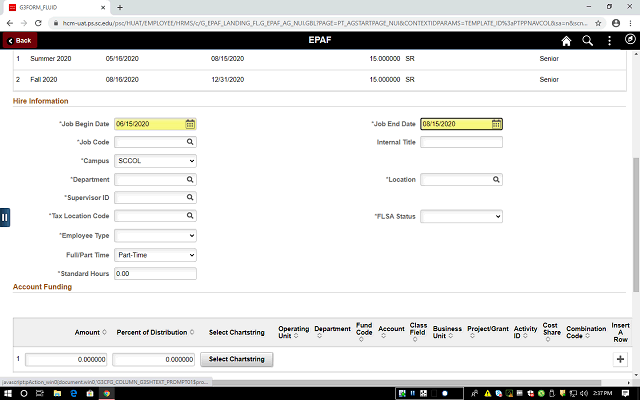The image size is (640, 400).
Task: Click the Summer 2020 row text
Action: (x=51, y=59)
